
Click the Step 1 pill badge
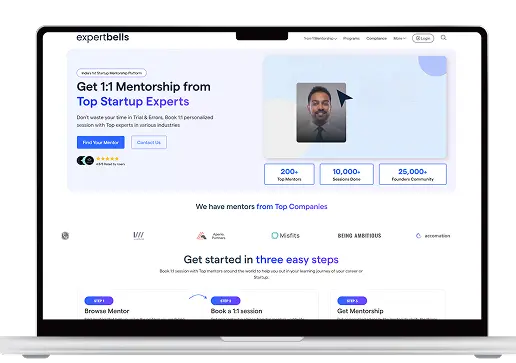(x=99, y=301)
